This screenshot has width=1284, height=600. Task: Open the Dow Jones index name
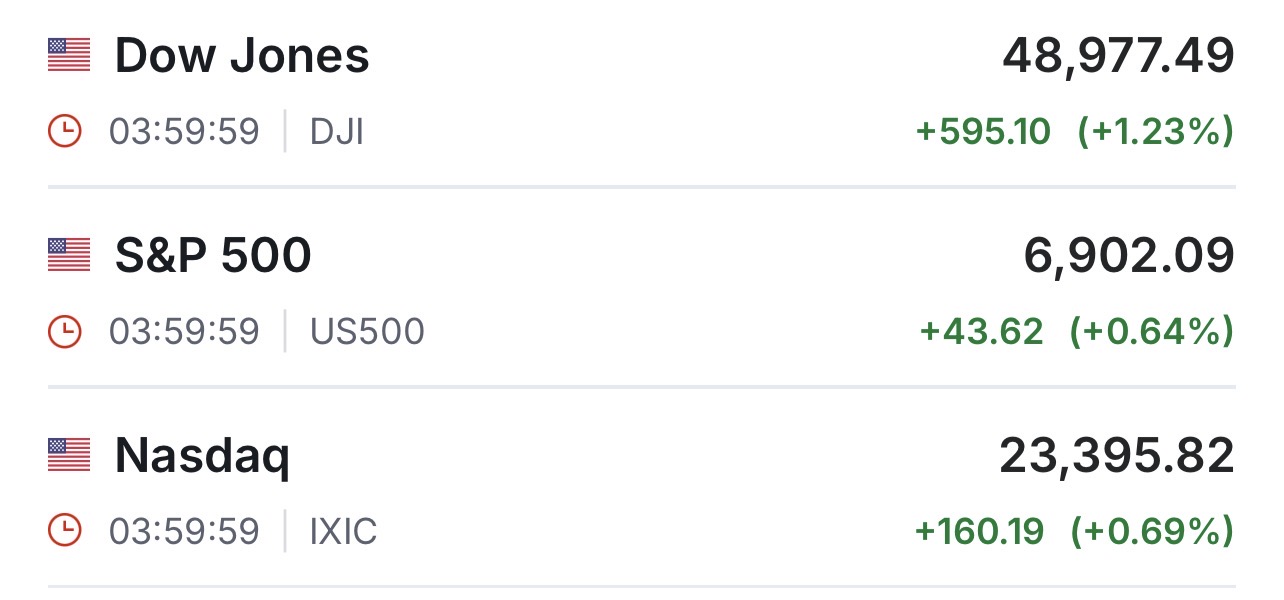coord(242,56)
